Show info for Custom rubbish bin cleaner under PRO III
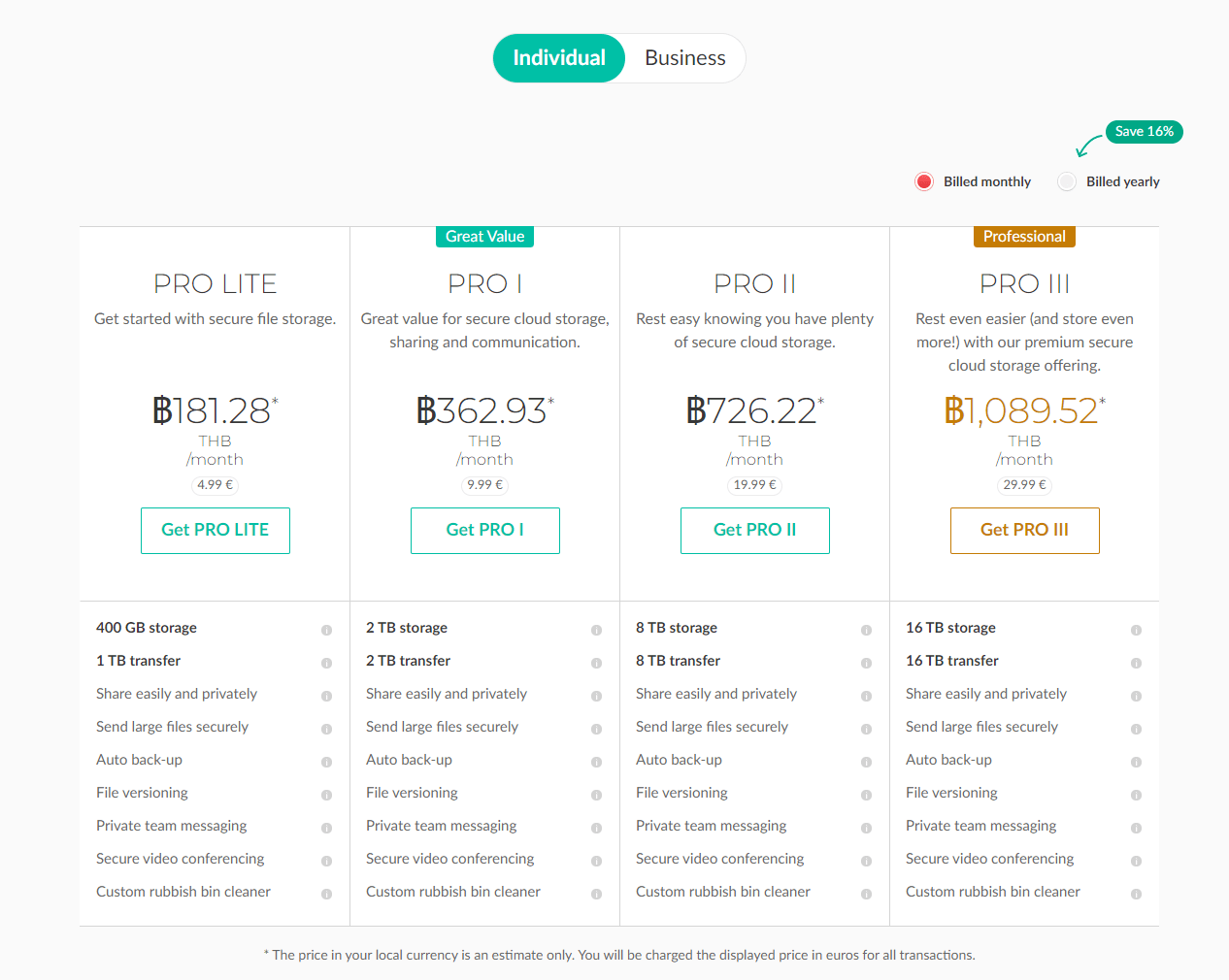The width and height of the screenshot is (1229, 980). [1136, 893]
